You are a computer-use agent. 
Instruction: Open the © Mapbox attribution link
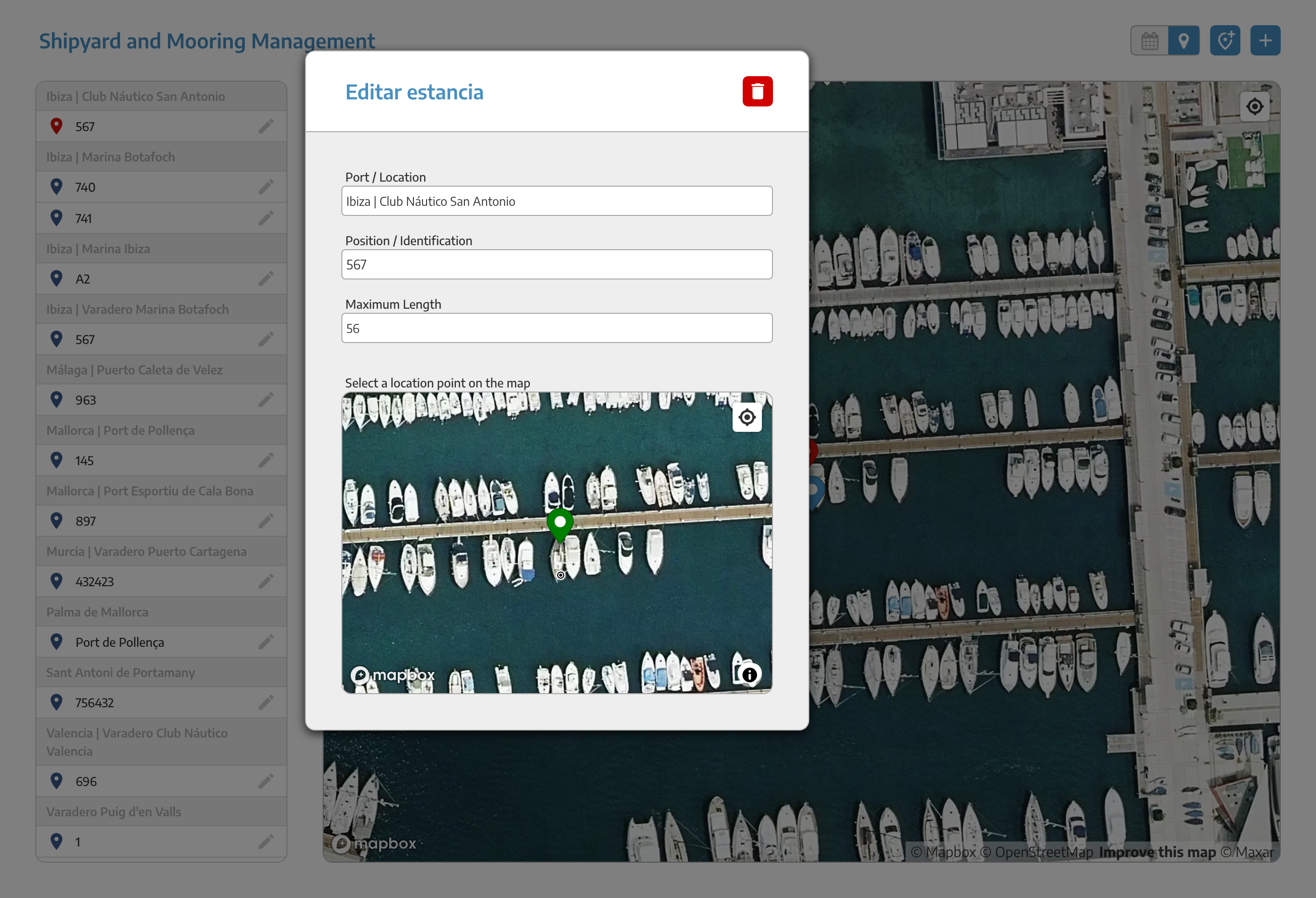pos(943,852)
